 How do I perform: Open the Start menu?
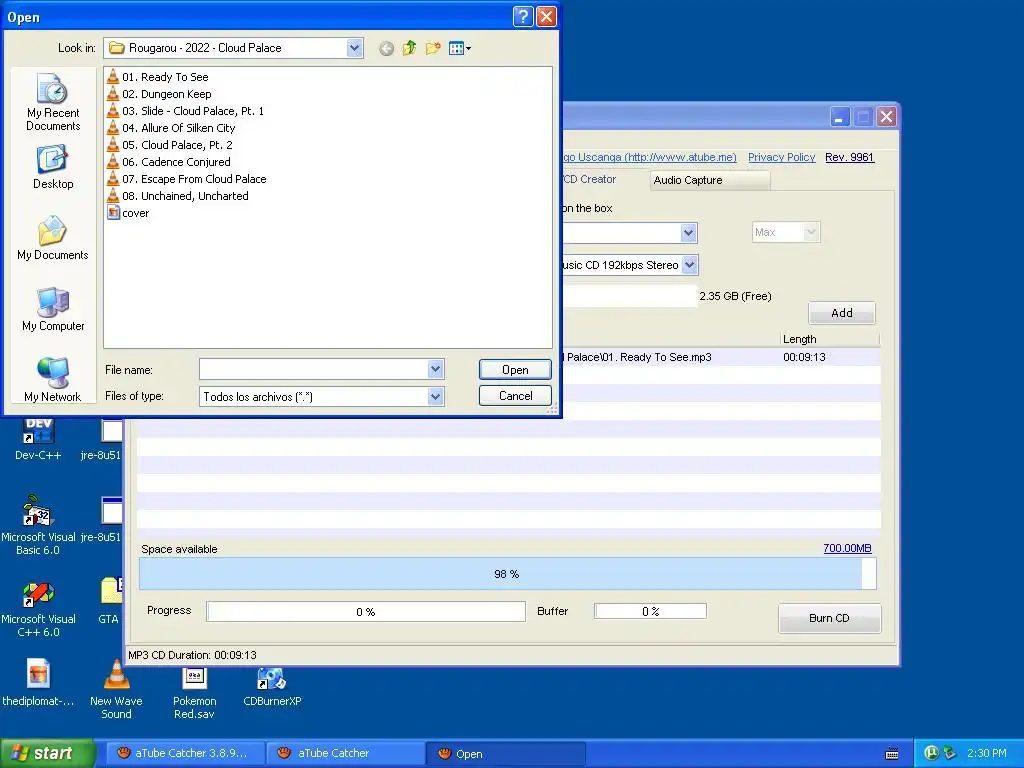tap(47, 753)
